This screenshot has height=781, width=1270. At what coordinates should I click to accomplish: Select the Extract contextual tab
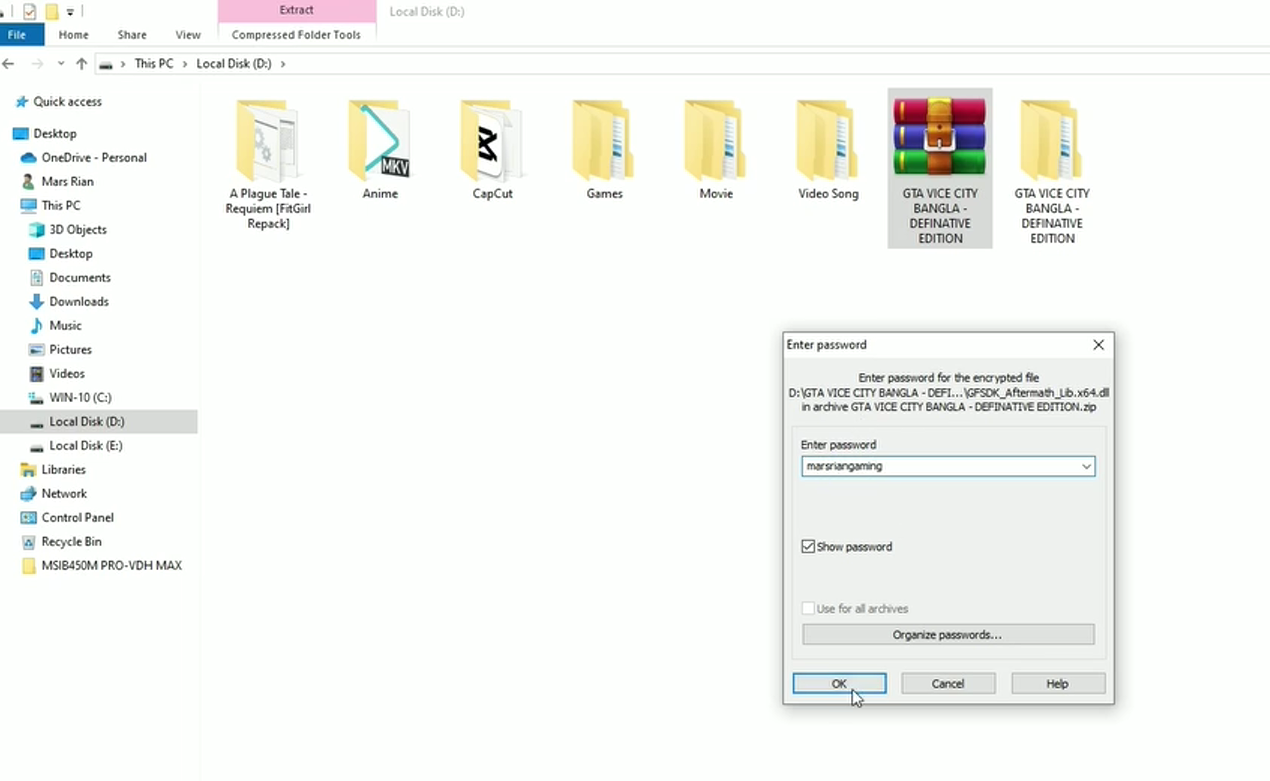tap(296, 10)
